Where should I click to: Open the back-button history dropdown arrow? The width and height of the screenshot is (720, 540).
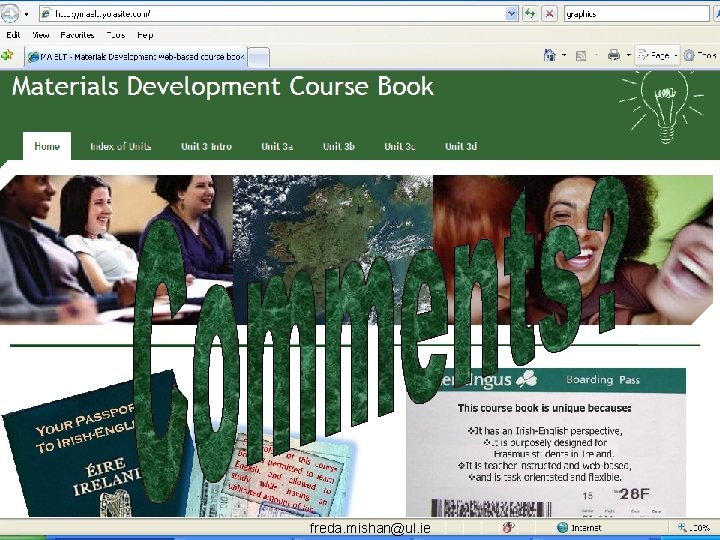[x=27, y=14]
